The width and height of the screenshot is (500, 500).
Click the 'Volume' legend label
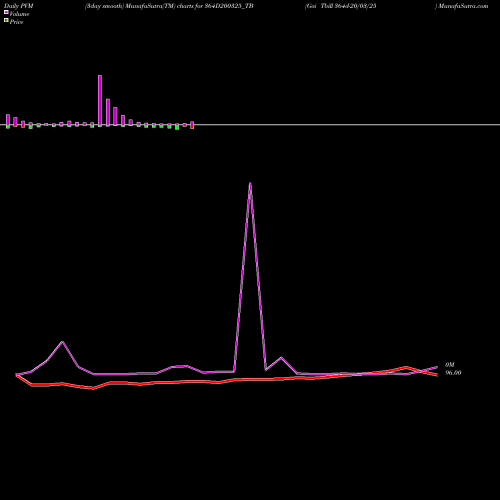[x=19, y=14]
